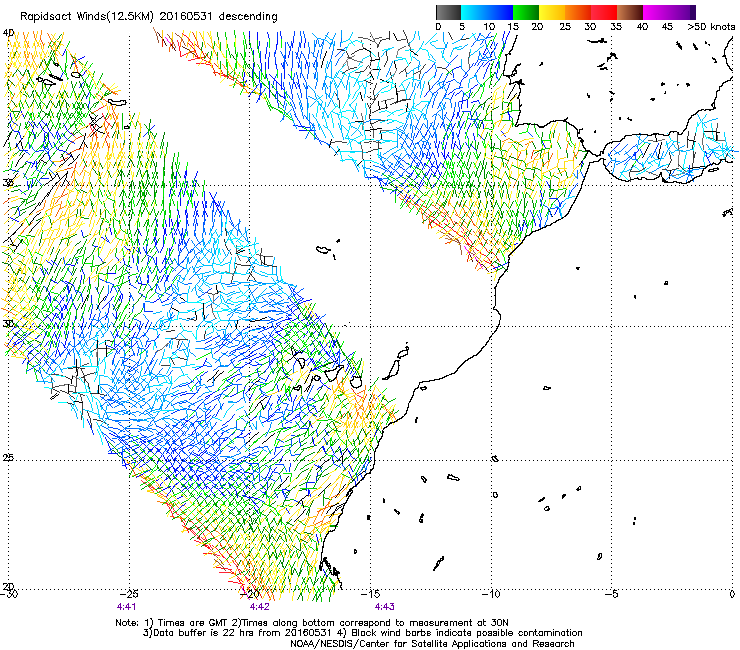
Task: Click the '0' longitude label at bottom-right corner
Action: pos(732,594)
